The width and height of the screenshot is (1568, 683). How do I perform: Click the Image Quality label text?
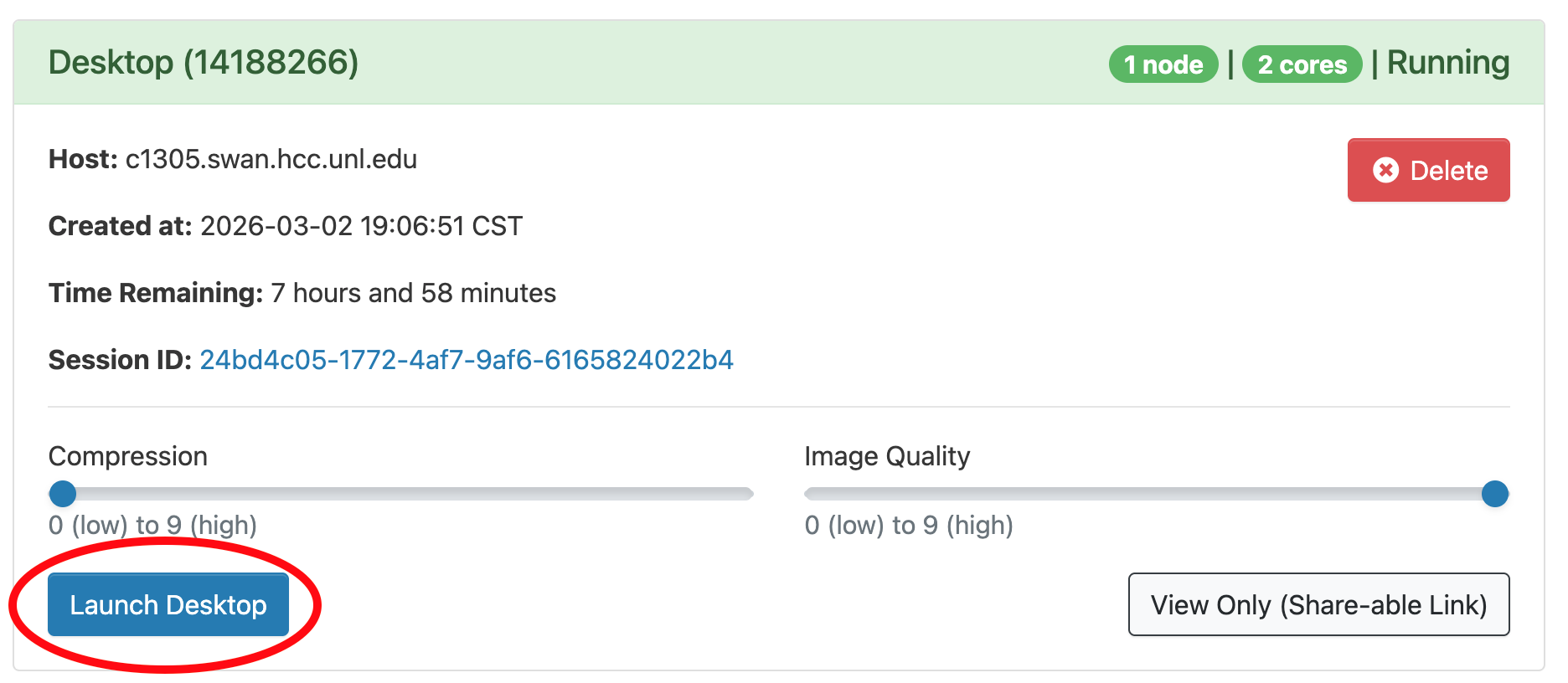(x=887, y=456)
